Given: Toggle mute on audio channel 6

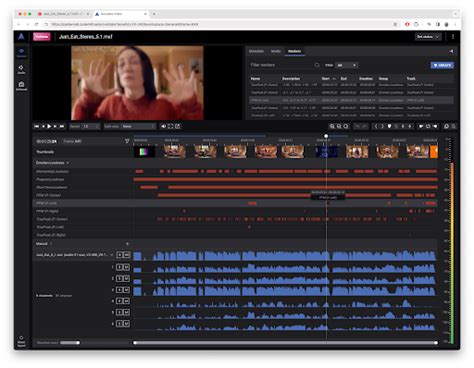Looking at the screenshot, I should [126, 324].
